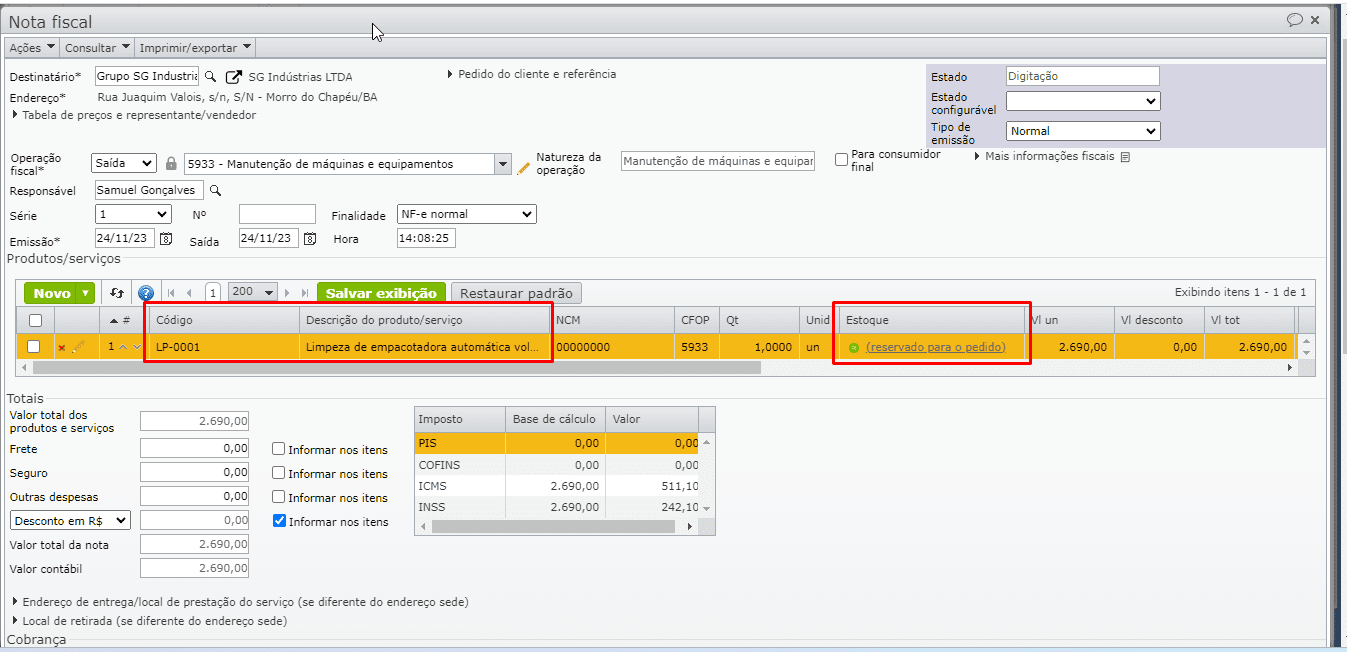
Task: Open the Finalidade dropdown
Action: pyautogui.click(x=466, y=214)
